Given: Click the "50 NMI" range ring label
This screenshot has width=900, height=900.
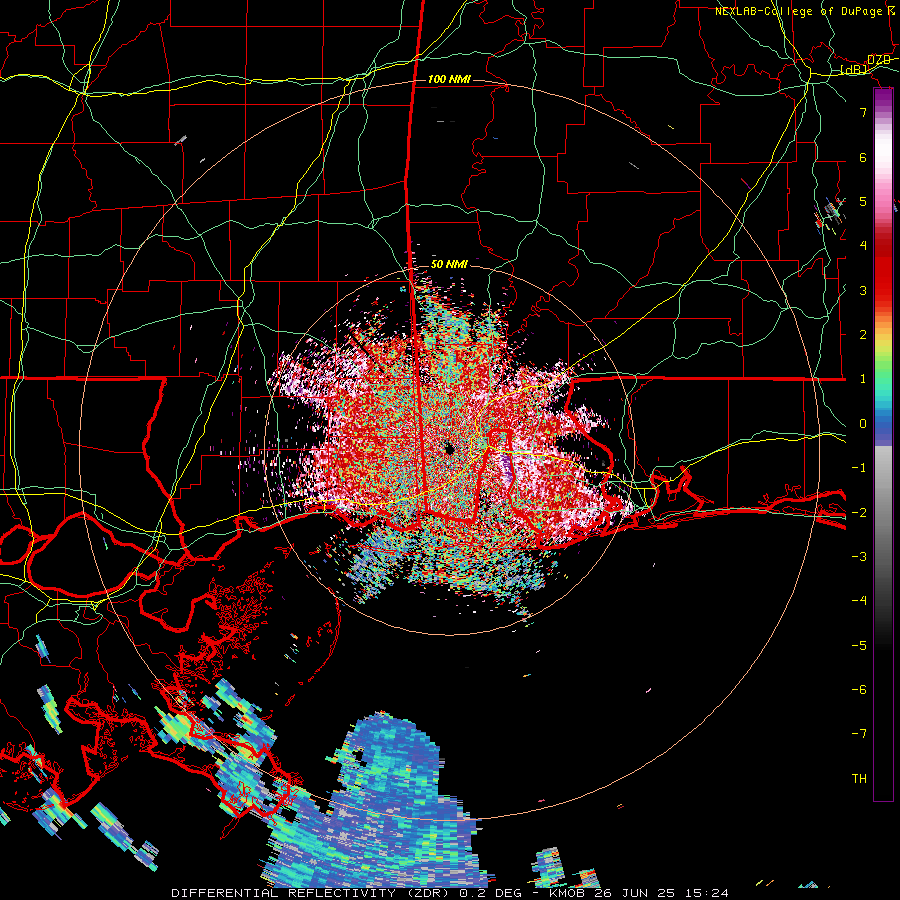Looking at the screenshot, I should click(449, 265).
